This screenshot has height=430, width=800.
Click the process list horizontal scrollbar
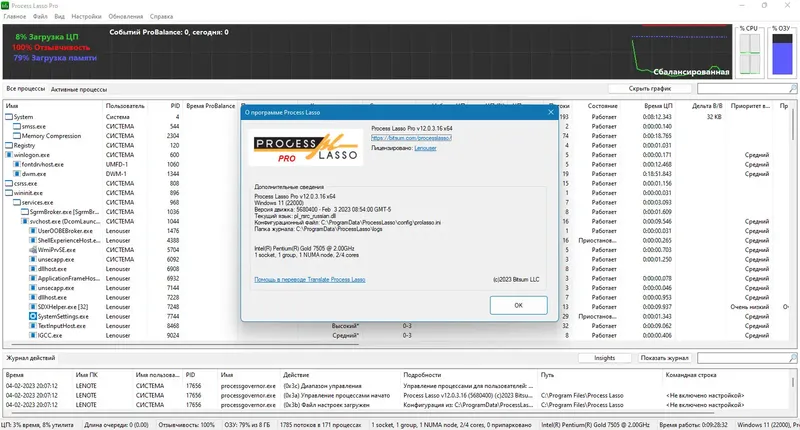(x=184, y=344)
